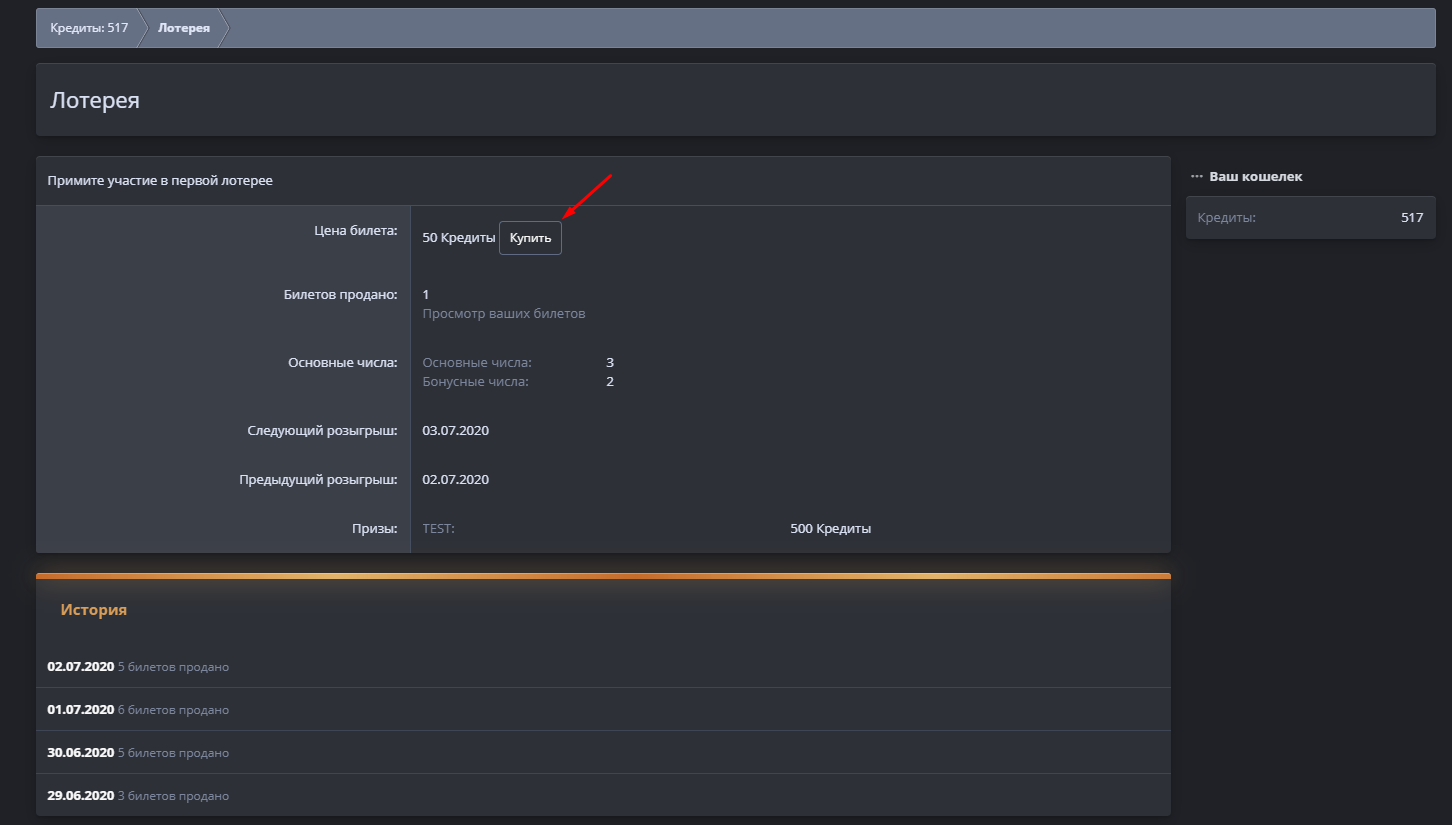The image size is (1452, 825).
Task: Click the Купить ticket button
Action: [x=530, y=238]
